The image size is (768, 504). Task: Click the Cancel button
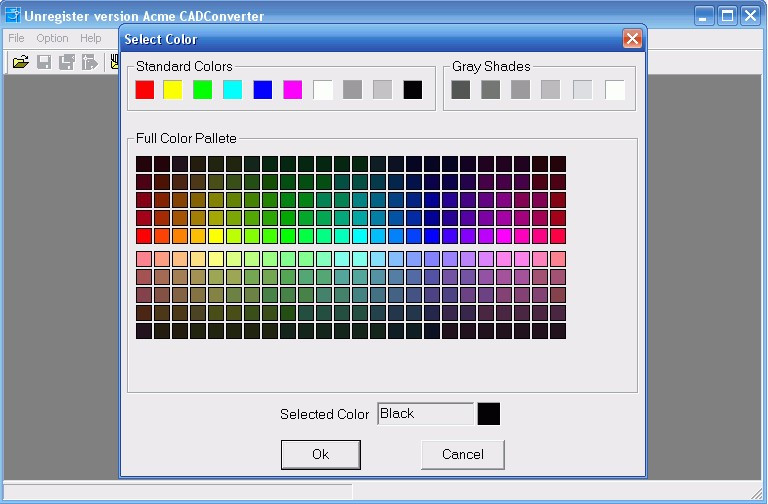pos(463,455)
